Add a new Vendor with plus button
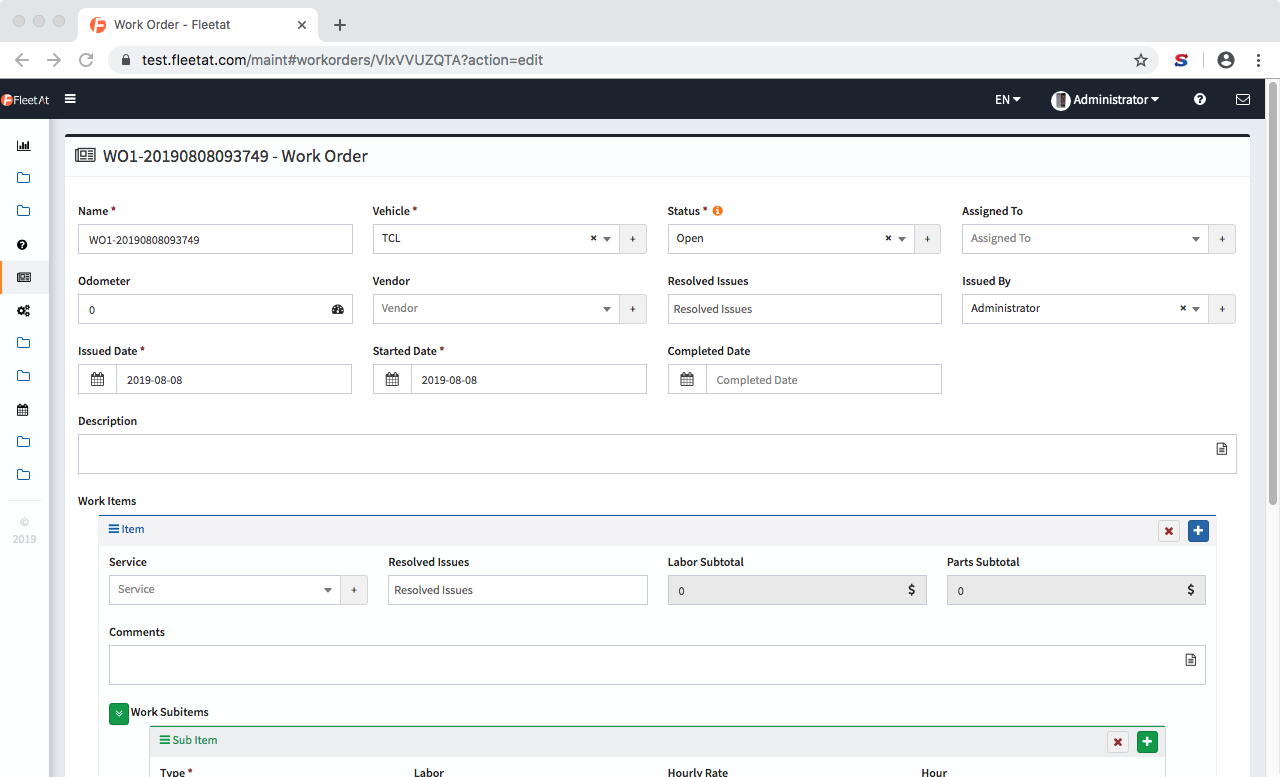 [633, 309]
